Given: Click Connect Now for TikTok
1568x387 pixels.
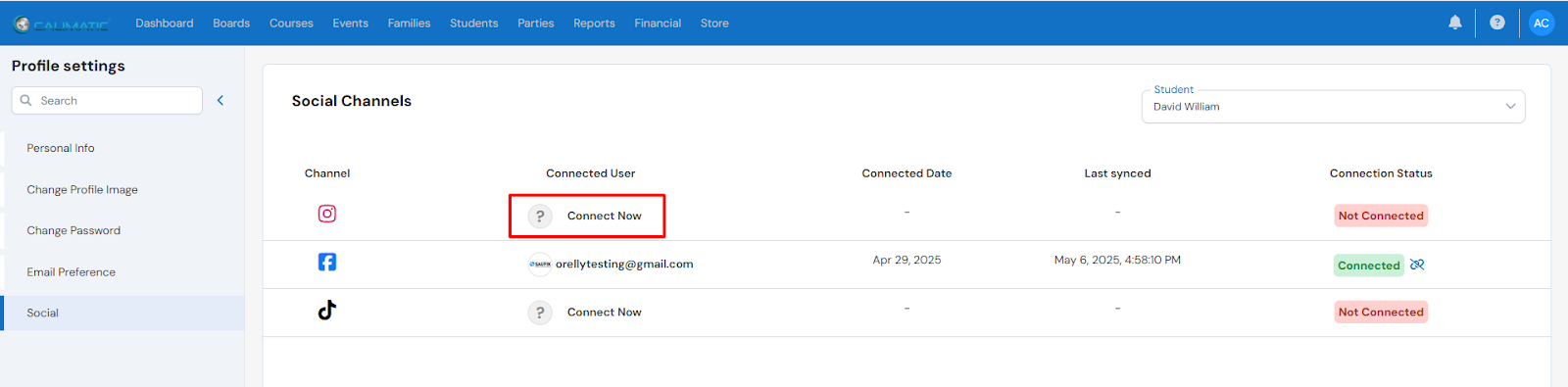Looking at the screenshot, I should tap(604, 312).
